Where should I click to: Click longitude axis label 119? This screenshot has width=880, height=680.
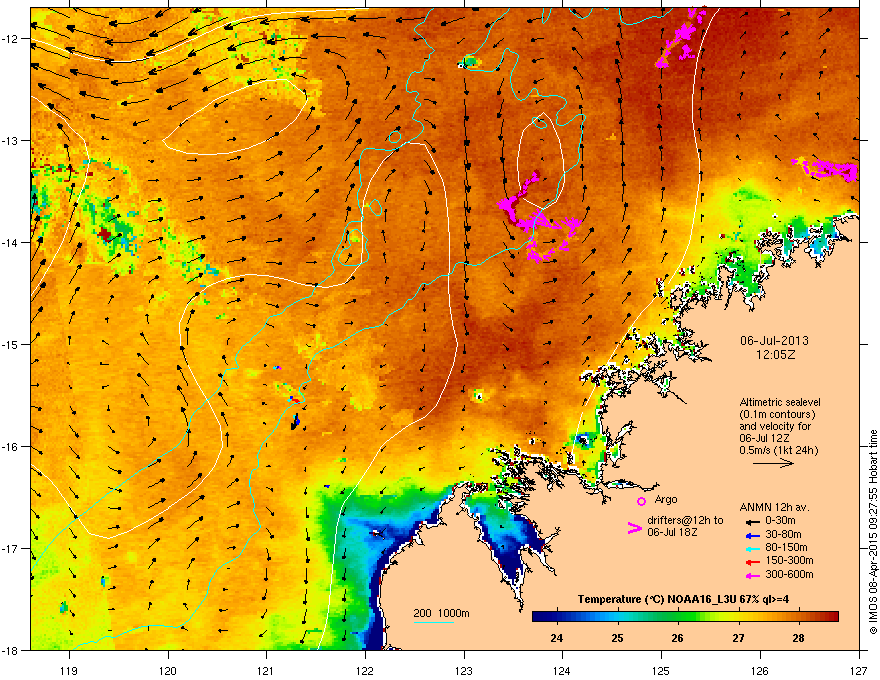[69, 671]
